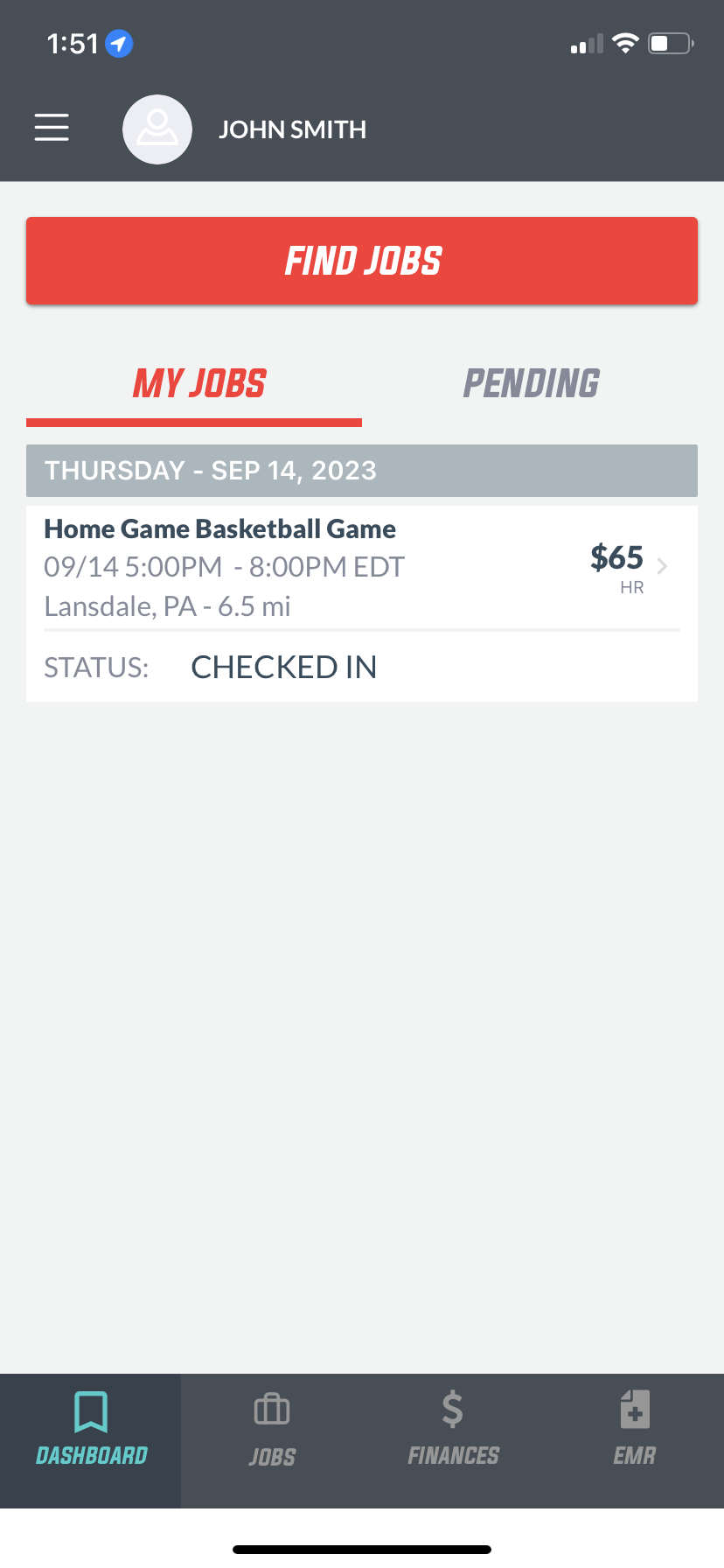This screenshot has width=724, height=1568.
Task: Tap the Checked In status row
Action: tap(362, 667)
